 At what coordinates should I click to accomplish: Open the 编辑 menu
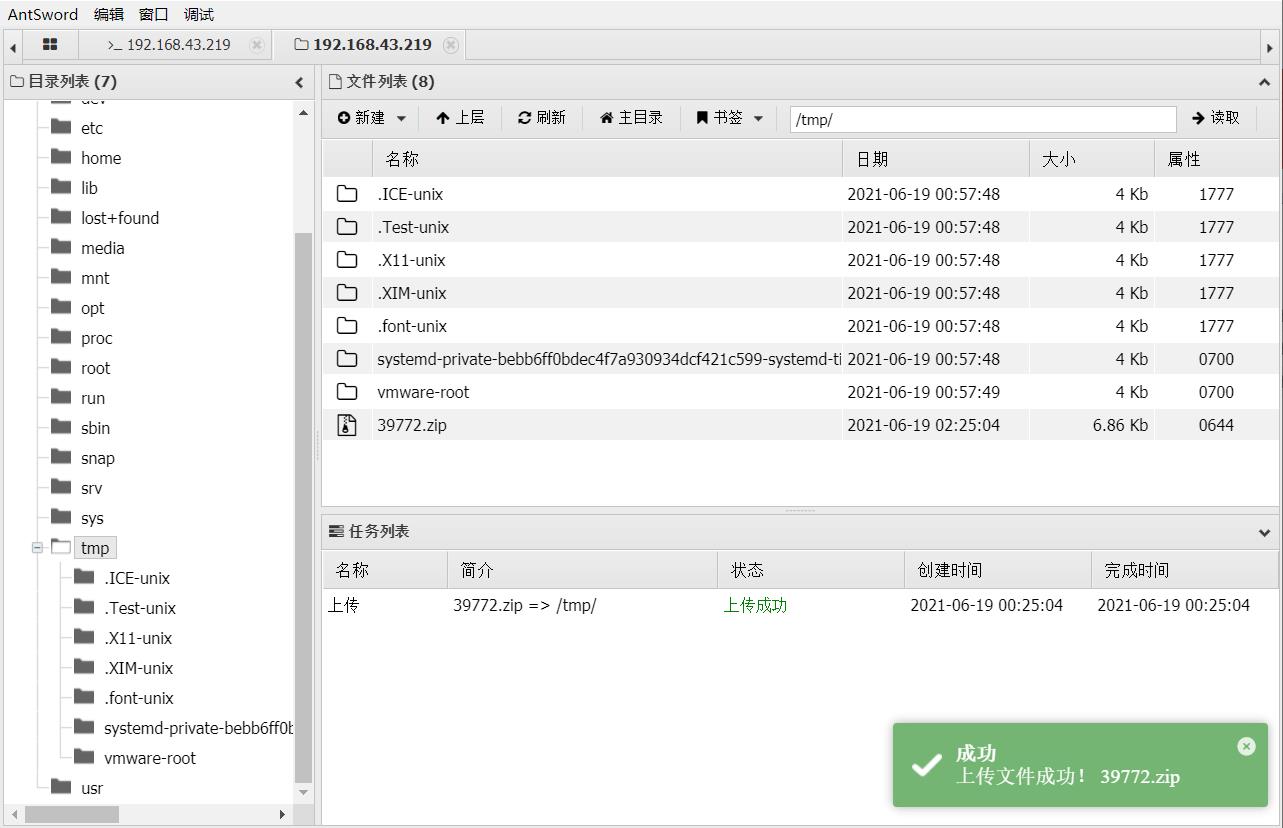(x=108, y=14)
